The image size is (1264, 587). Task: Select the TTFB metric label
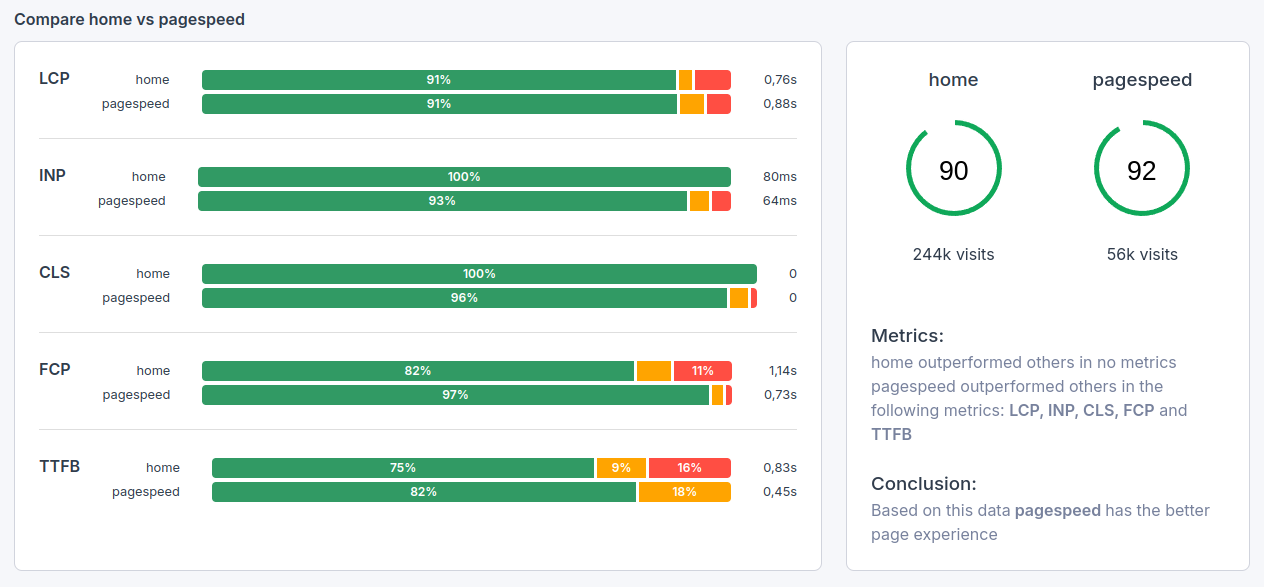[x=60, y=466]
